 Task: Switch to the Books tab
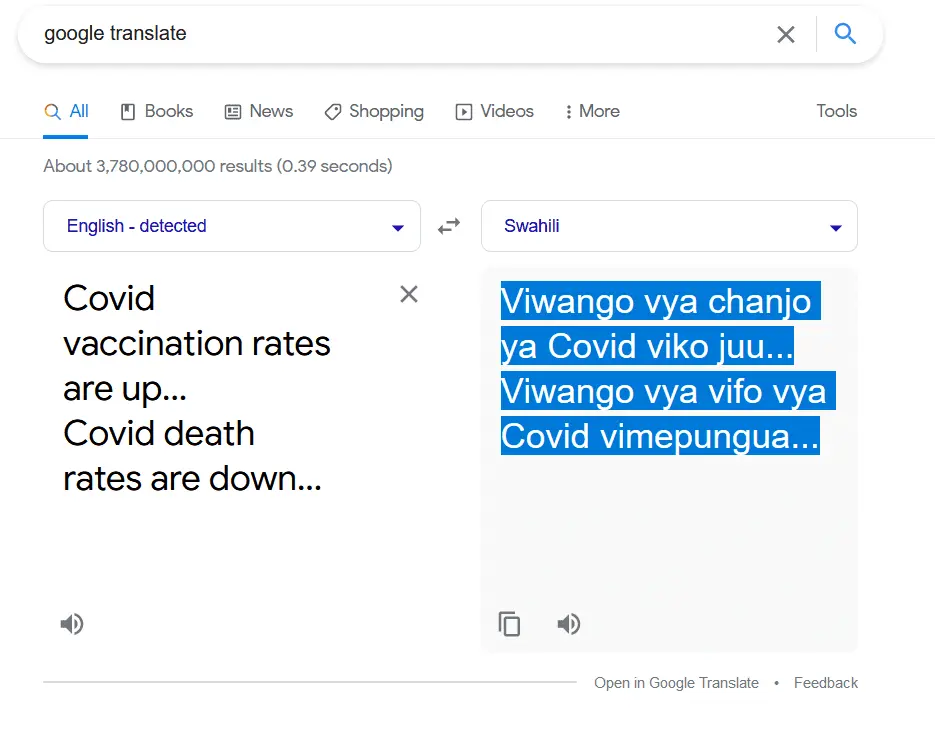157,112
